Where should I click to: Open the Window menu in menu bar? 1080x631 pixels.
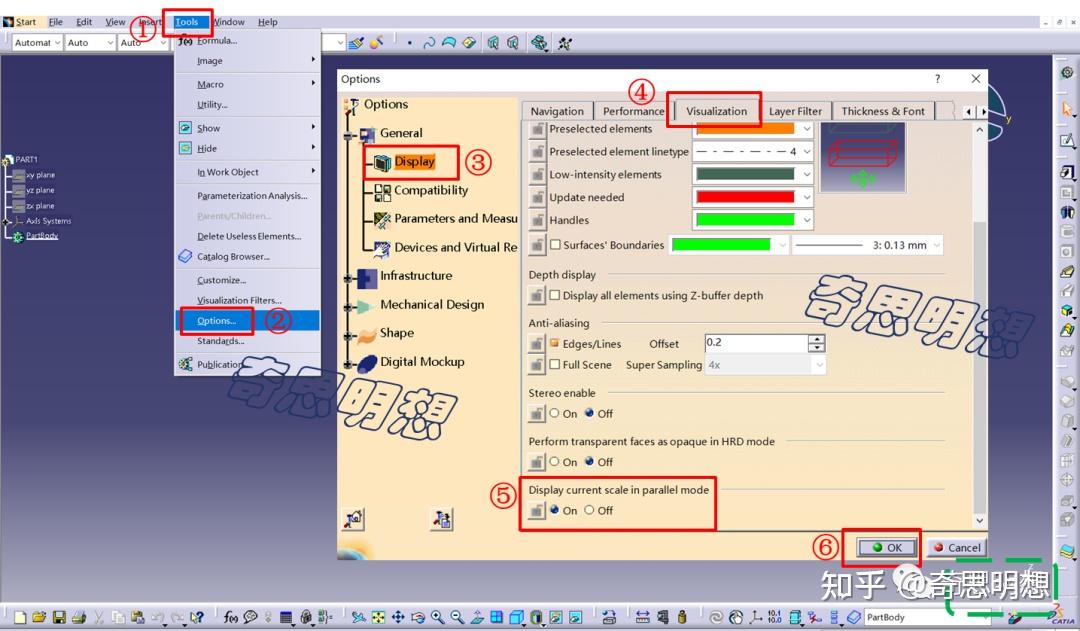pos(229,22)
